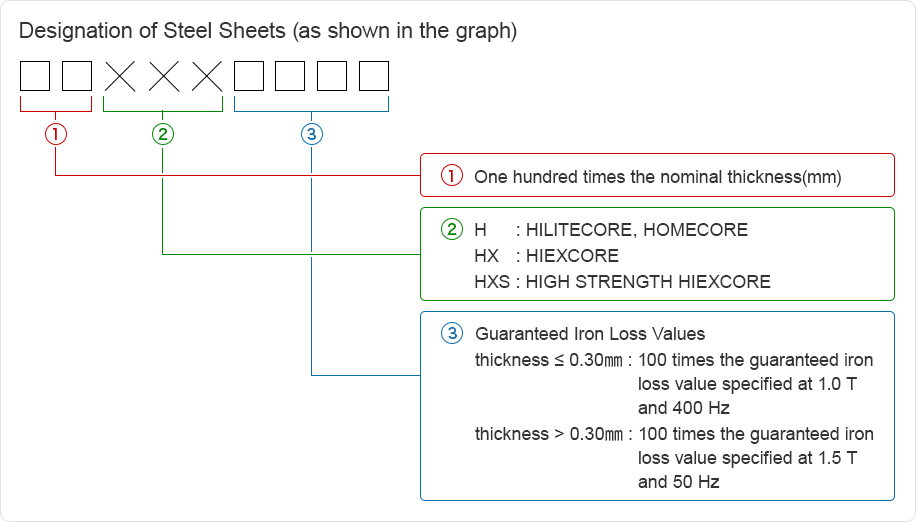Click the "thickness > 0.30mm" label
Viewport: 916px width, 522px height.
[552, 434]
